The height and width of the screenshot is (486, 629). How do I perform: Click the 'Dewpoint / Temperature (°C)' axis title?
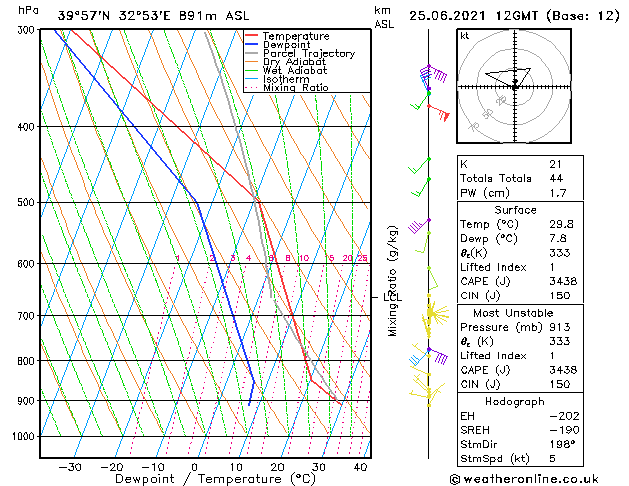[x=215, y=479]
